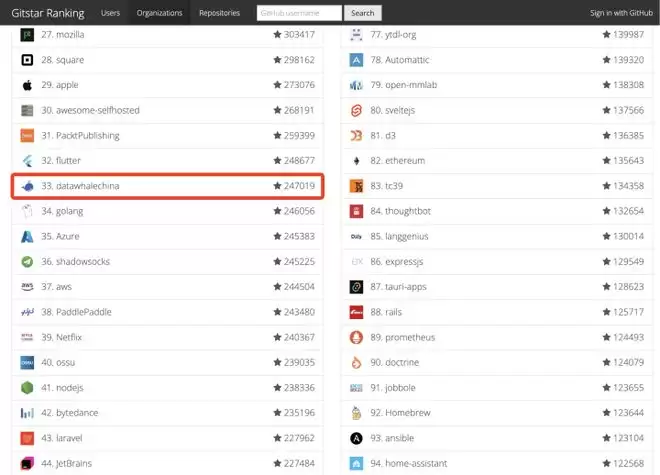Click the nodejs hexagon logo icon
This screenshot has height=475, width=660.
click(28, 387)
